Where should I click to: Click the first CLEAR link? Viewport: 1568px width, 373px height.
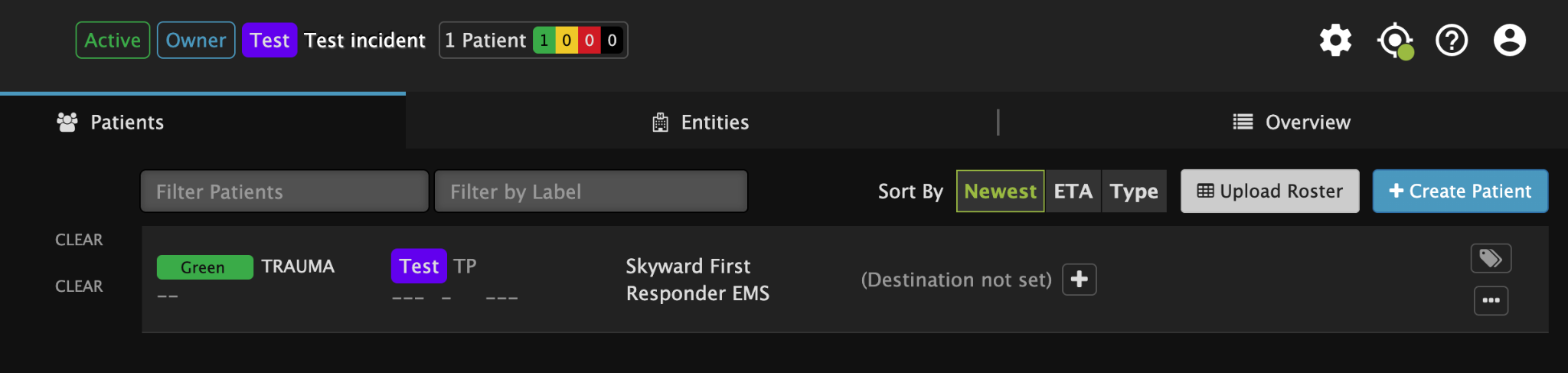coord(79,240)
